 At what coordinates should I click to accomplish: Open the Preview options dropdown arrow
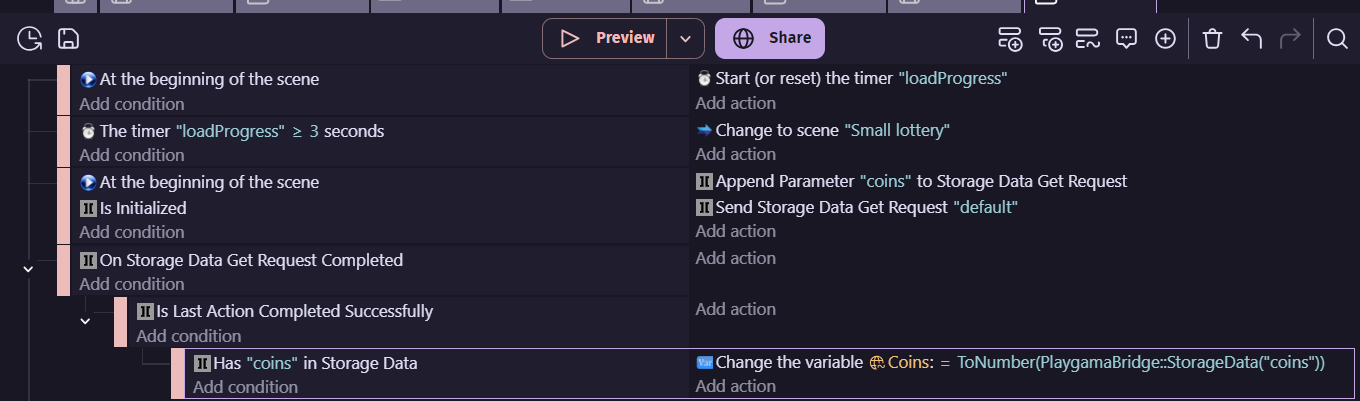coord(685,39)
